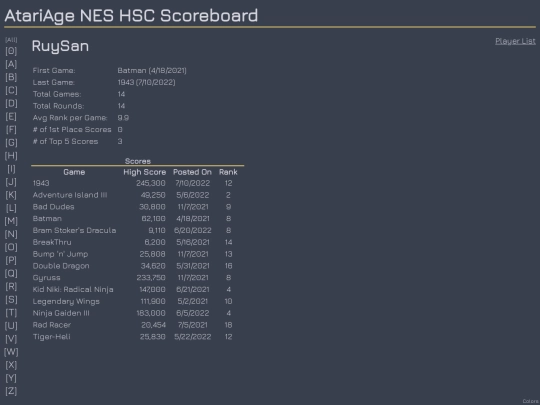This screenshot has width=540, height=405.
Task: Select the 5/22/2022 posted date cell
Action: tap(193, 337)
